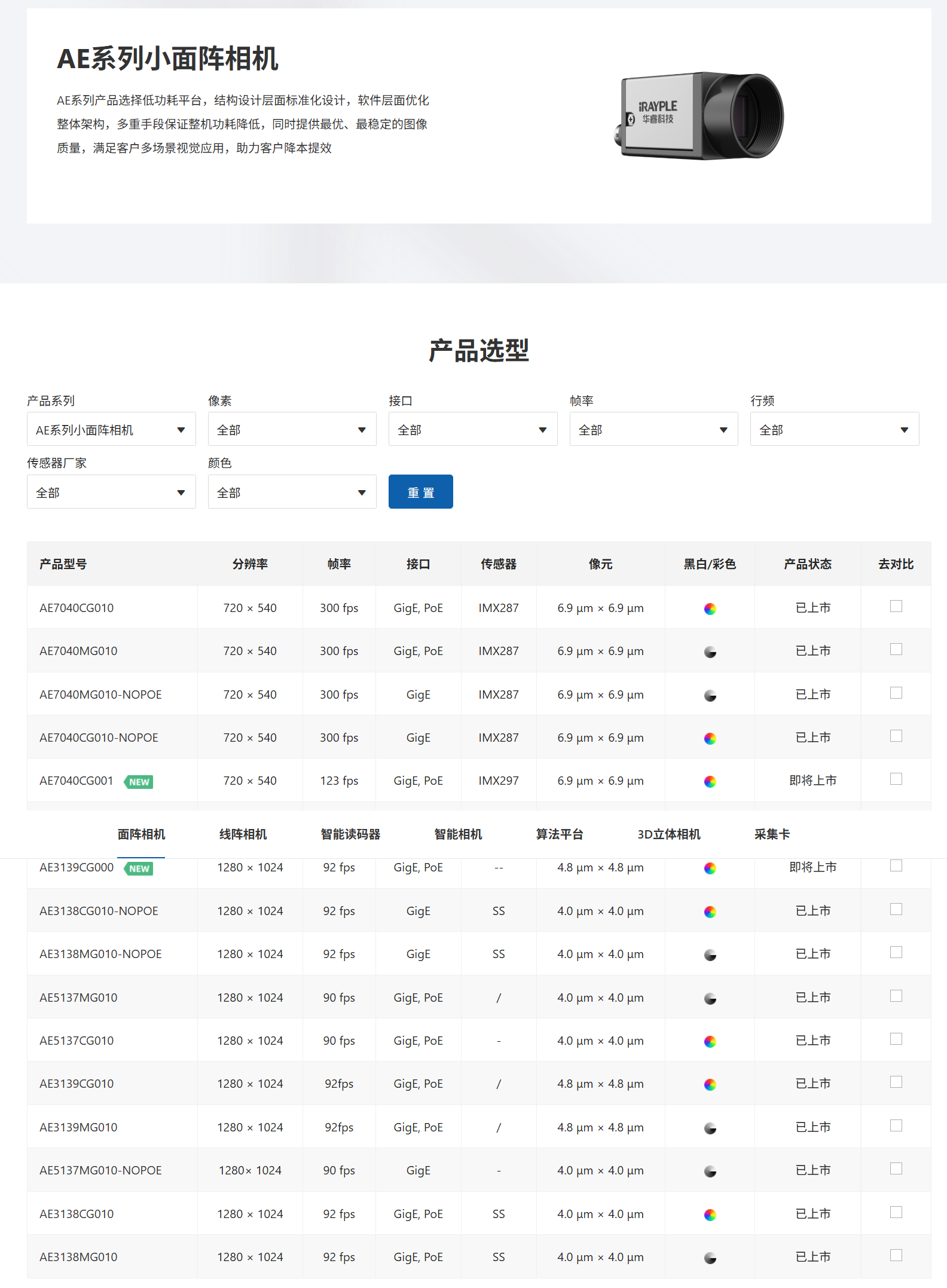The width and height of the screenshot is (947, 1288).
Task: Check compare box for AE7040CG010
Action: pos(896,606)
